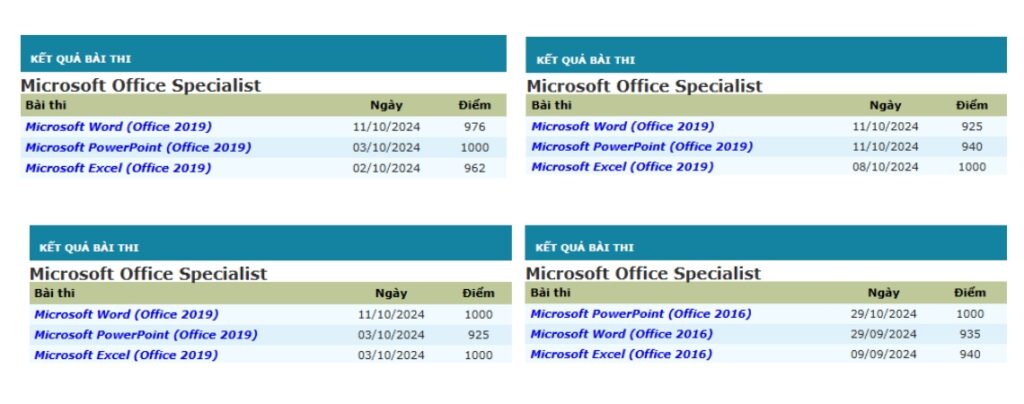1024x404 pixels.
Task: Click the date 09/09/2024
Action: point(884,354)
